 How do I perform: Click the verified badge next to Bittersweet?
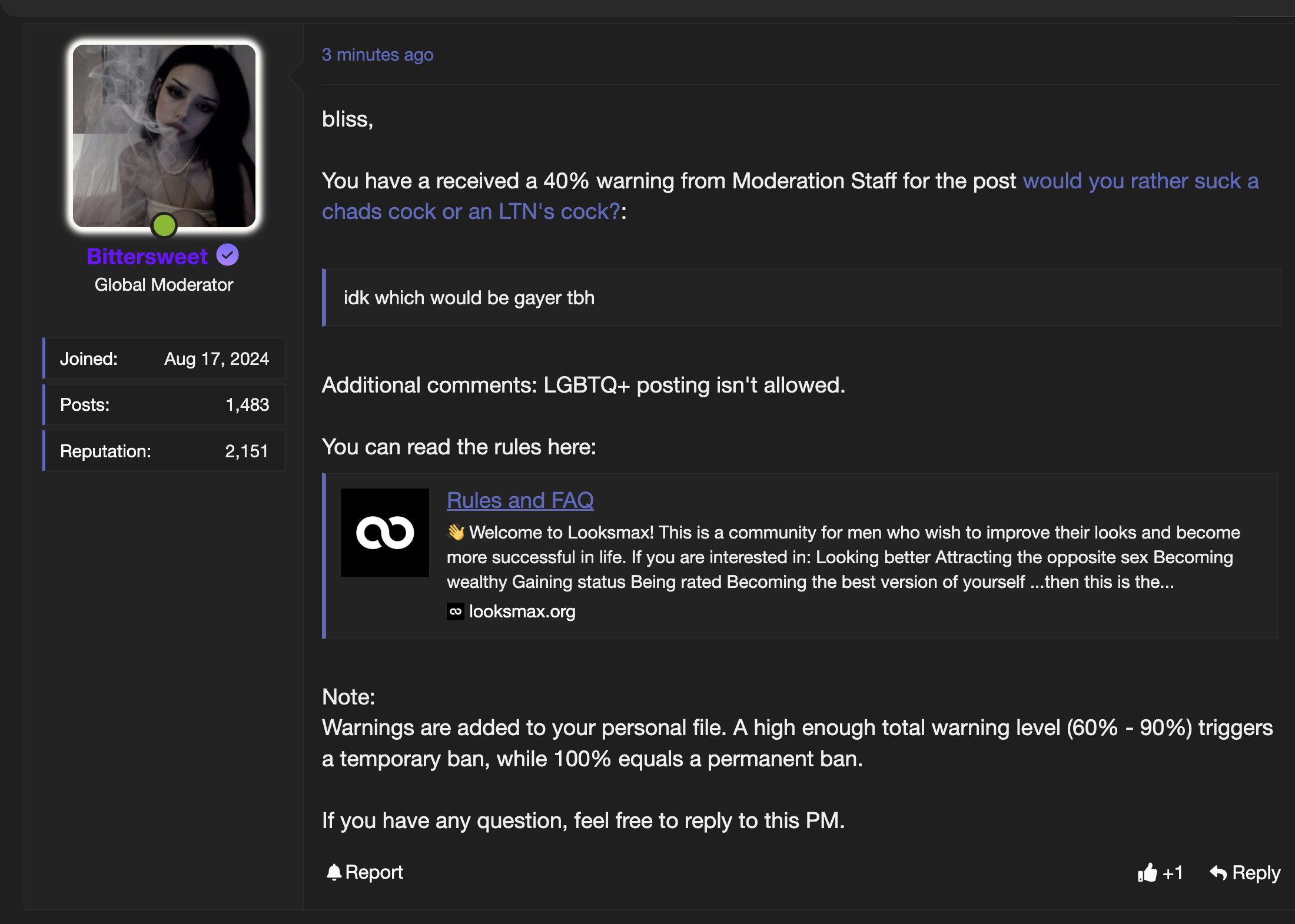pyautogui.click(x=227, y=255)
